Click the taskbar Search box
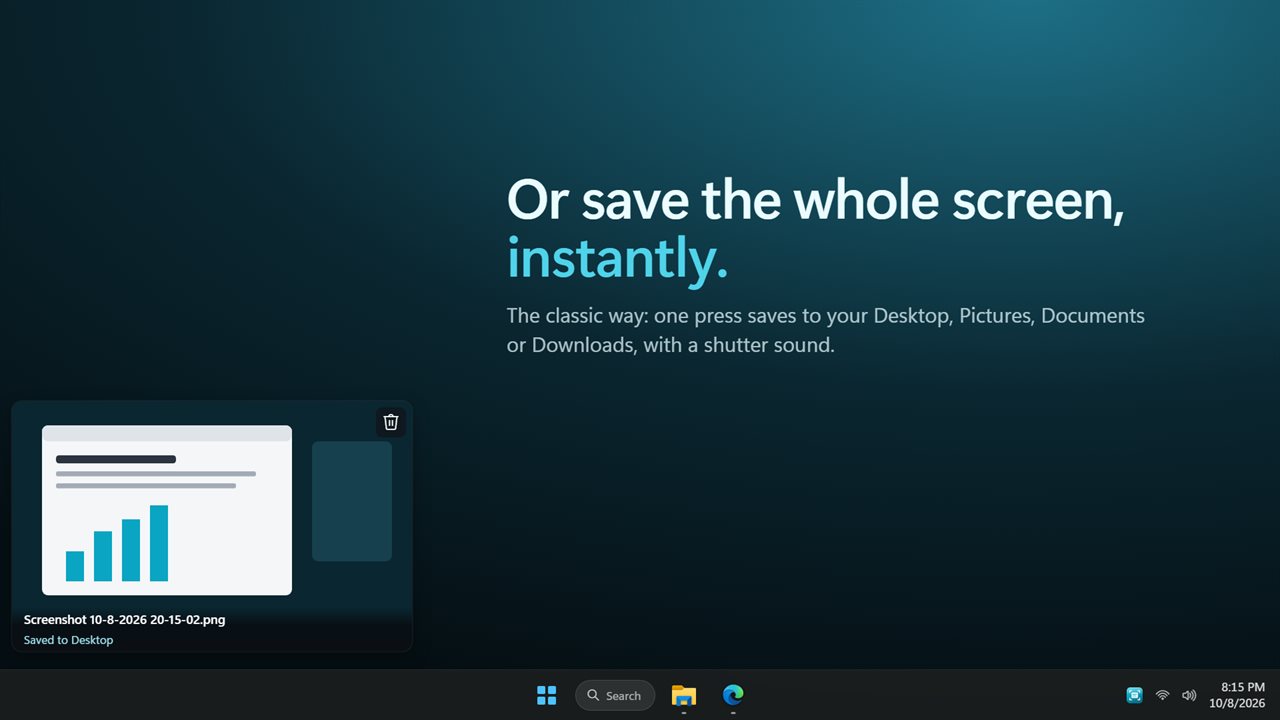The height and width of the screenshot is (720, 1280). tap(615, 695)
